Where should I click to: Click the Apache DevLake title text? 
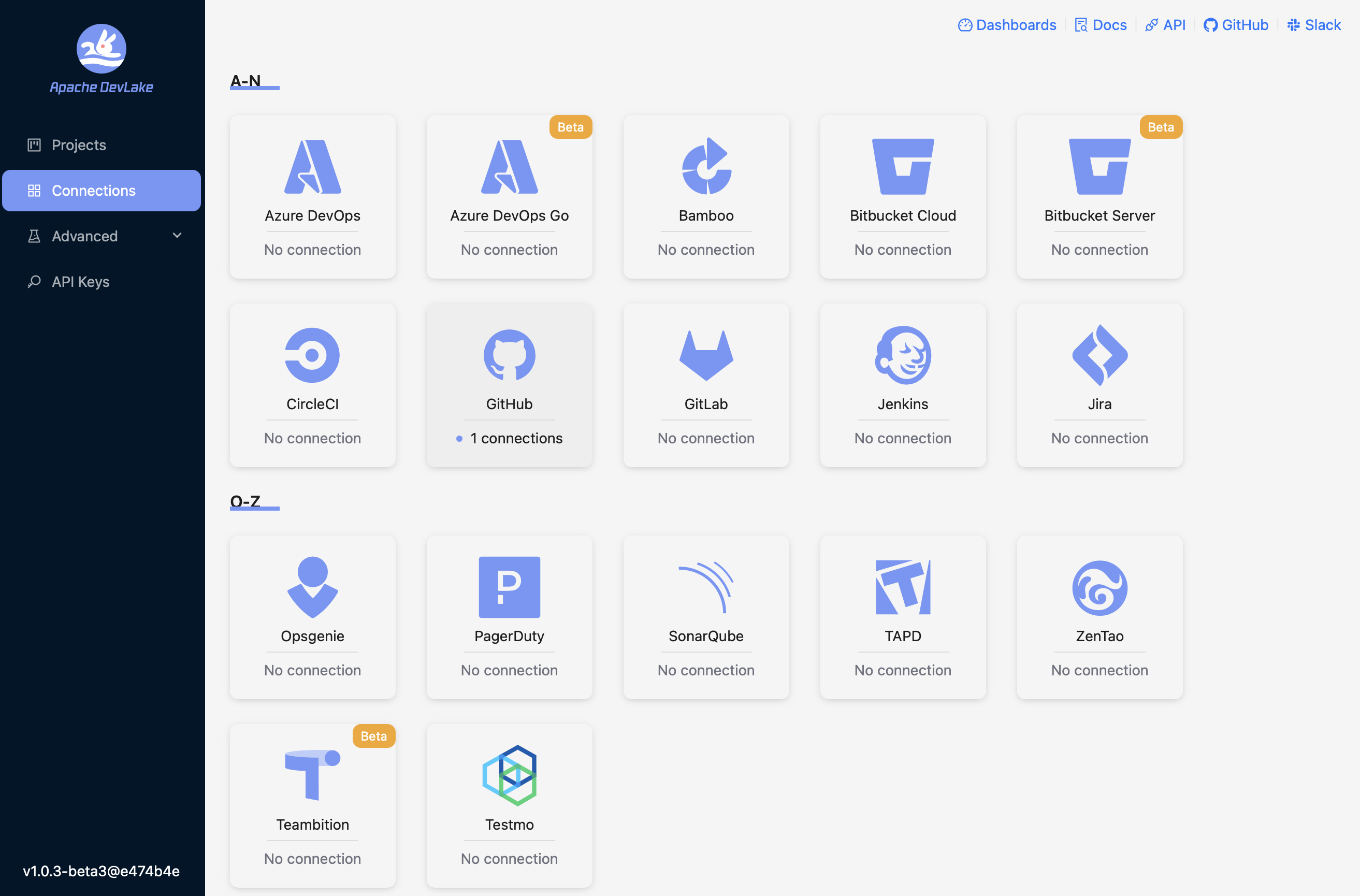(x=102, y=88)
